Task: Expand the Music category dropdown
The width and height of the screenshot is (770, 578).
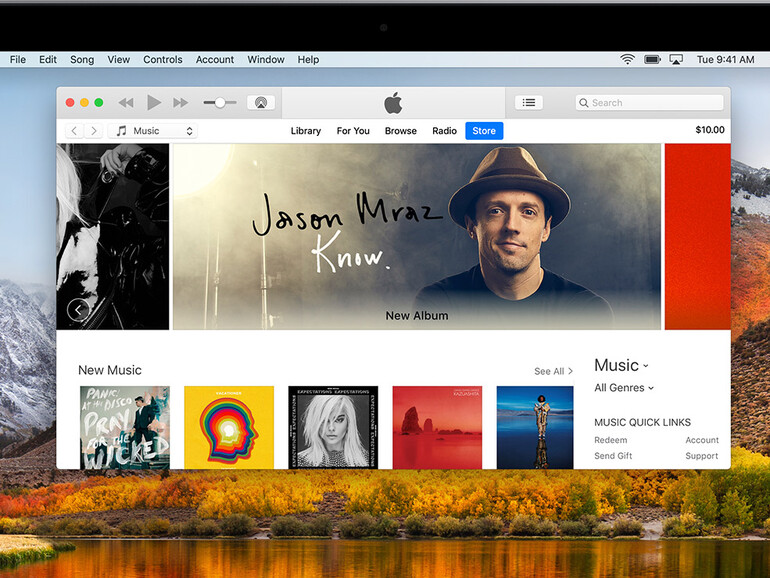Action: click(622, 365)
